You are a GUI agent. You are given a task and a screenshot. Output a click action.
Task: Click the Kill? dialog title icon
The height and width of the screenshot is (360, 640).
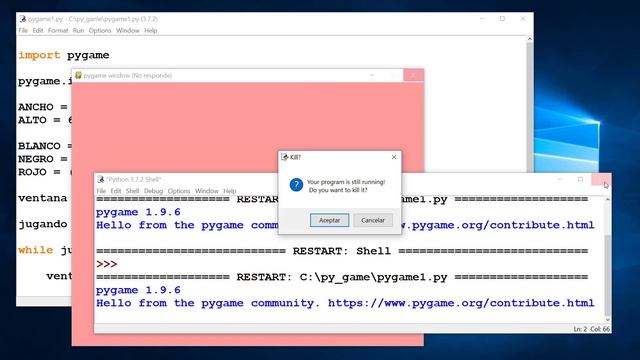pyautogui.click(x=284, y=157)
